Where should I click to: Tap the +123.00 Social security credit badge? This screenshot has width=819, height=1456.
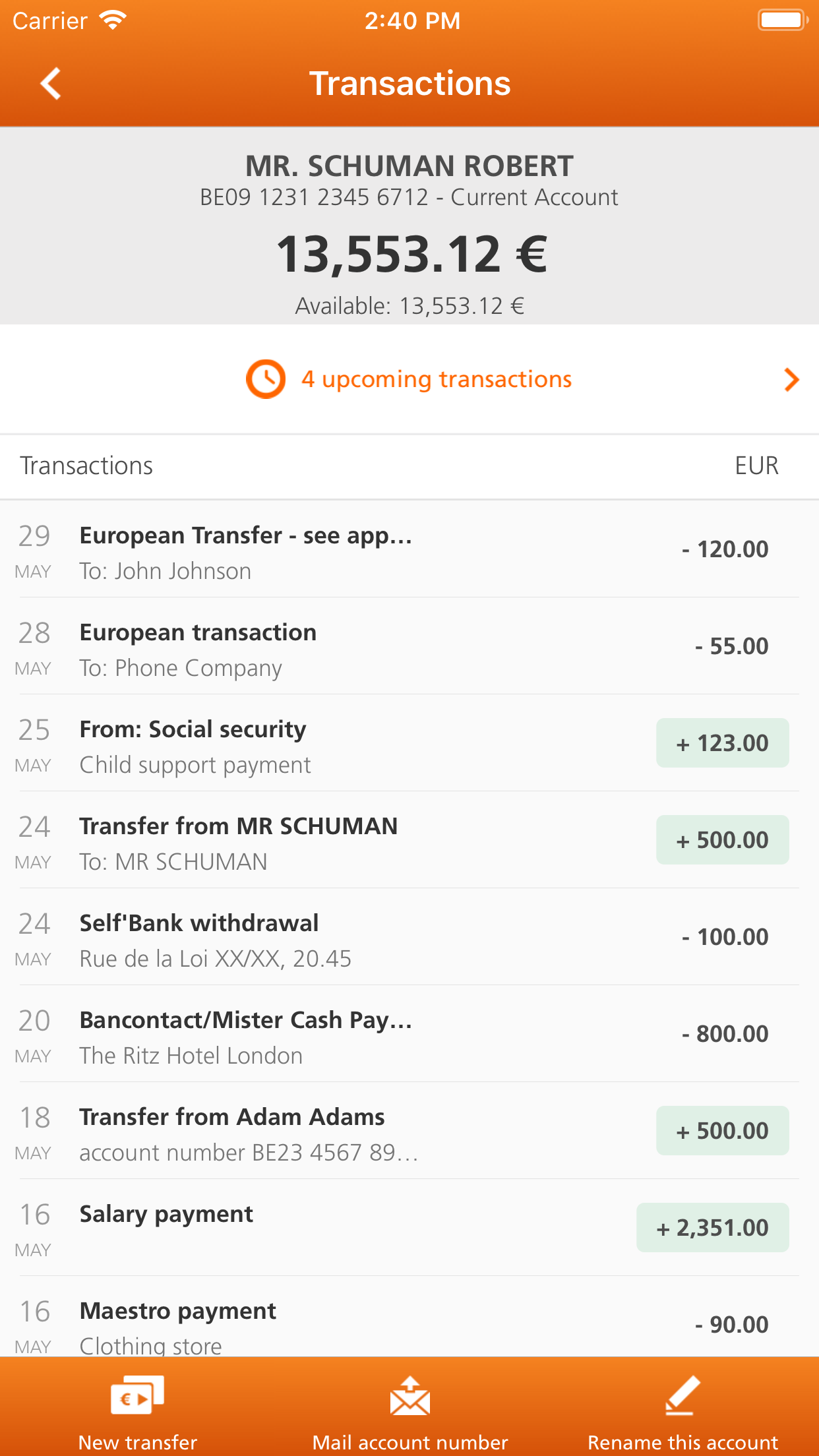[722, 743]
